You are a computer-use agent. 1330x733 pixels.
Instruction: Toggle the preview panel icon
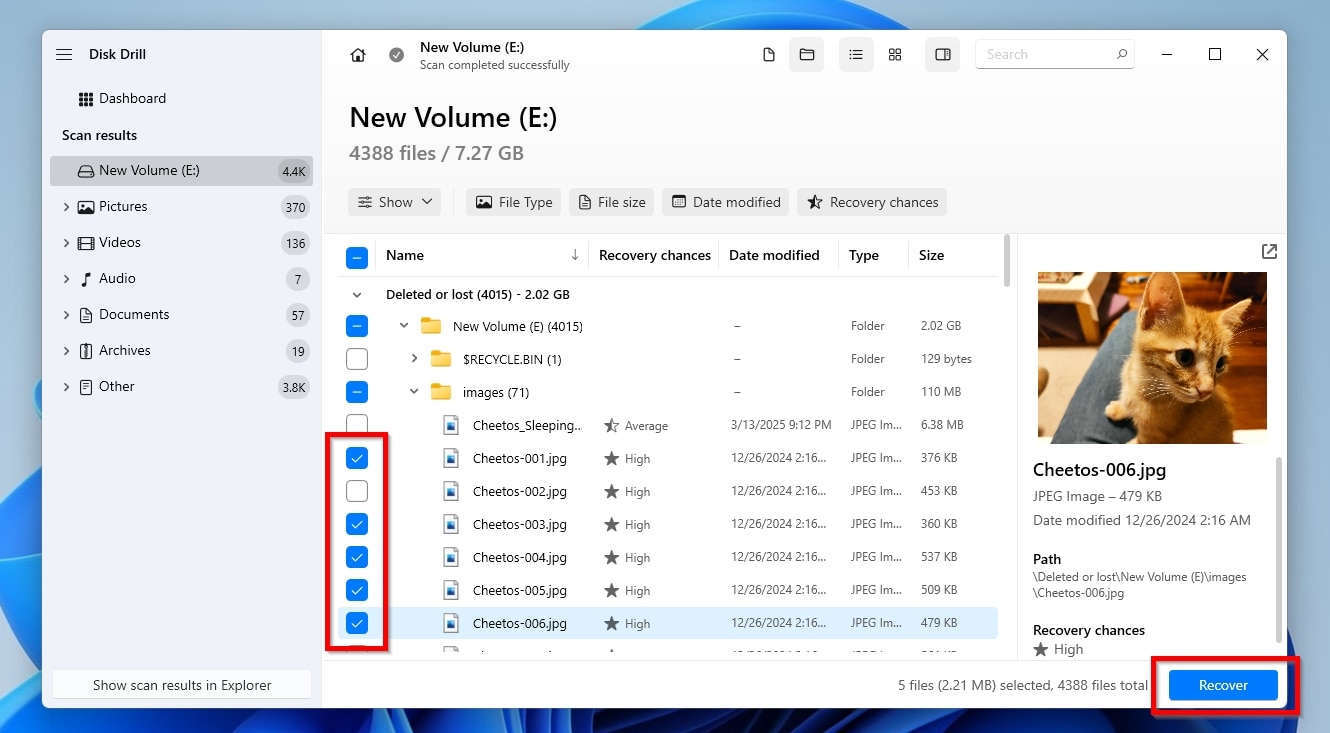click(x=943, y=55)
